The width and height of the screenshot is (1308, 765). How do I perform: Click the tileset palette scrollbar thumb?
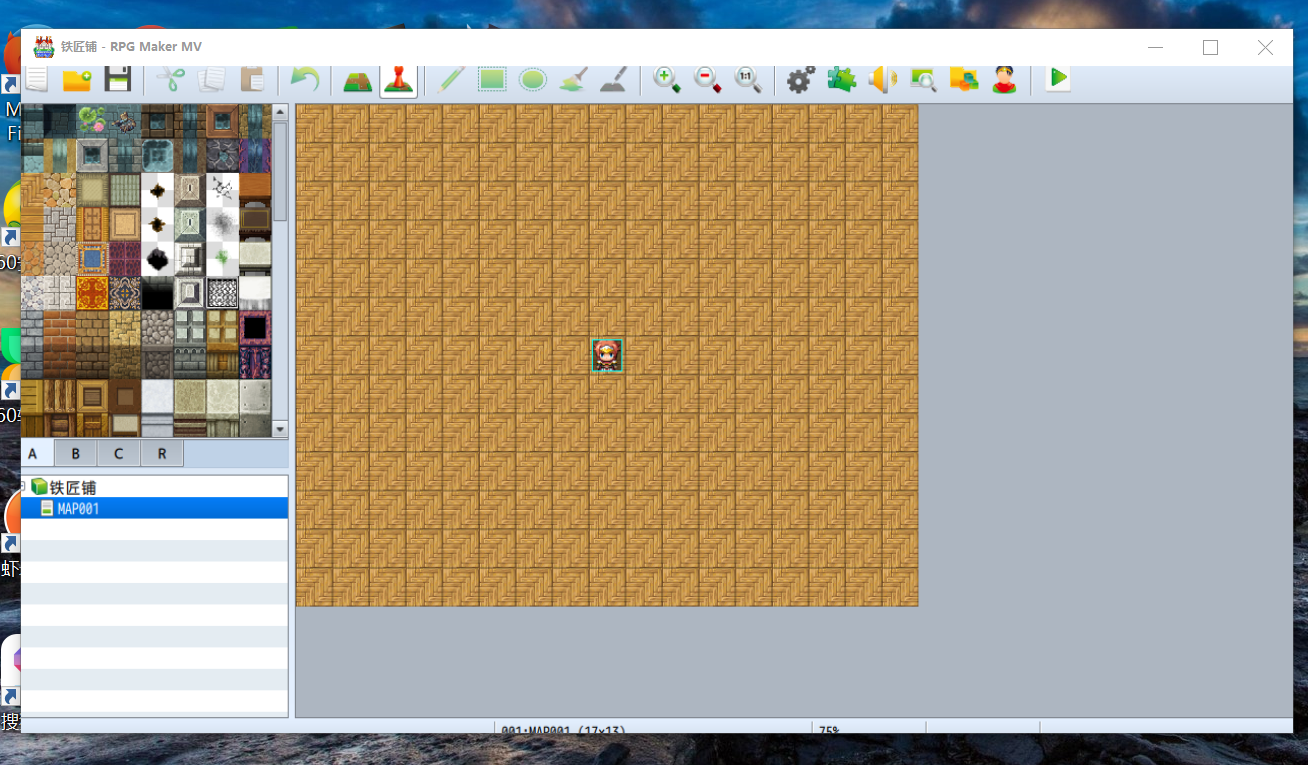click(280, 171)
